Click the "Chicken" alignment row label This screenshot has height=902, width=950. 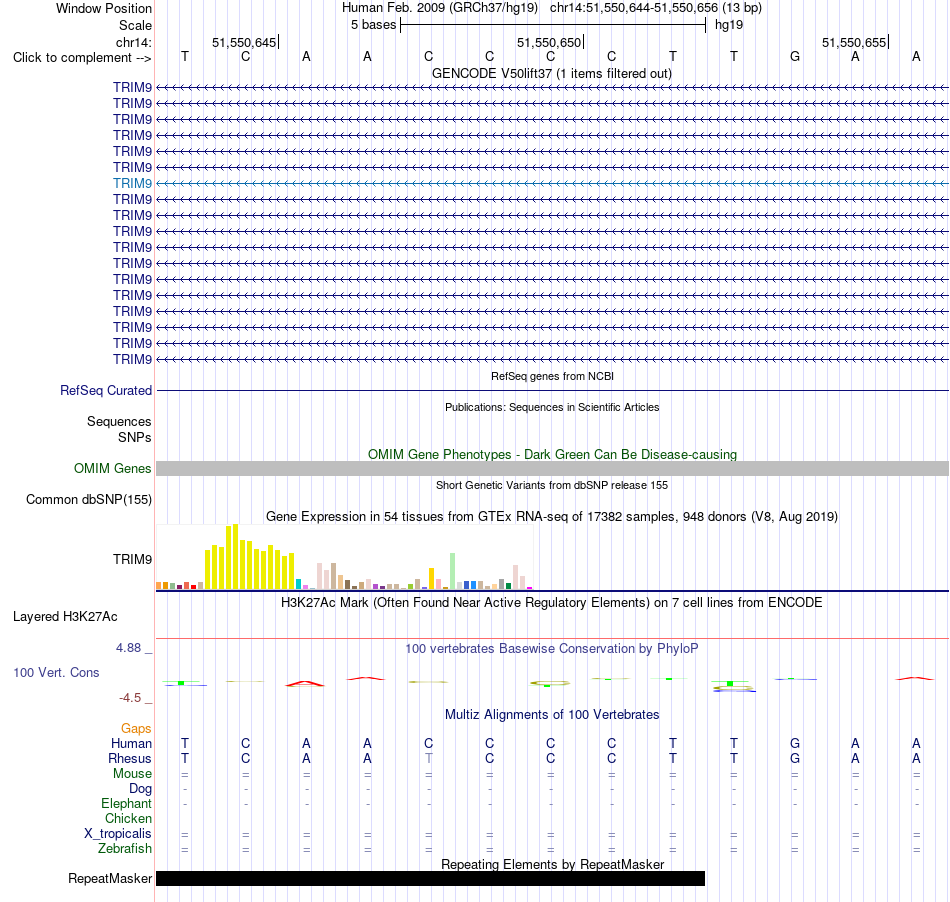(128, 818)
